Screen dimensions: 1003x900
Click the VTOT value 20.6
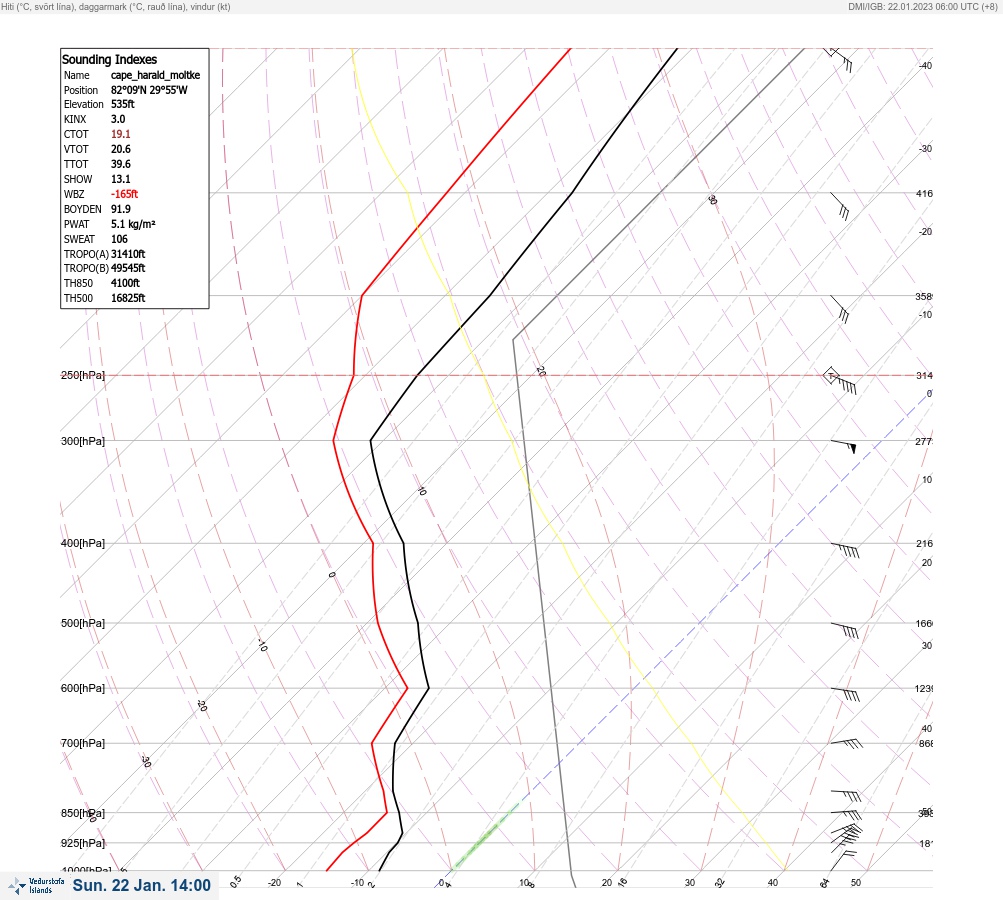pos(121,149)
